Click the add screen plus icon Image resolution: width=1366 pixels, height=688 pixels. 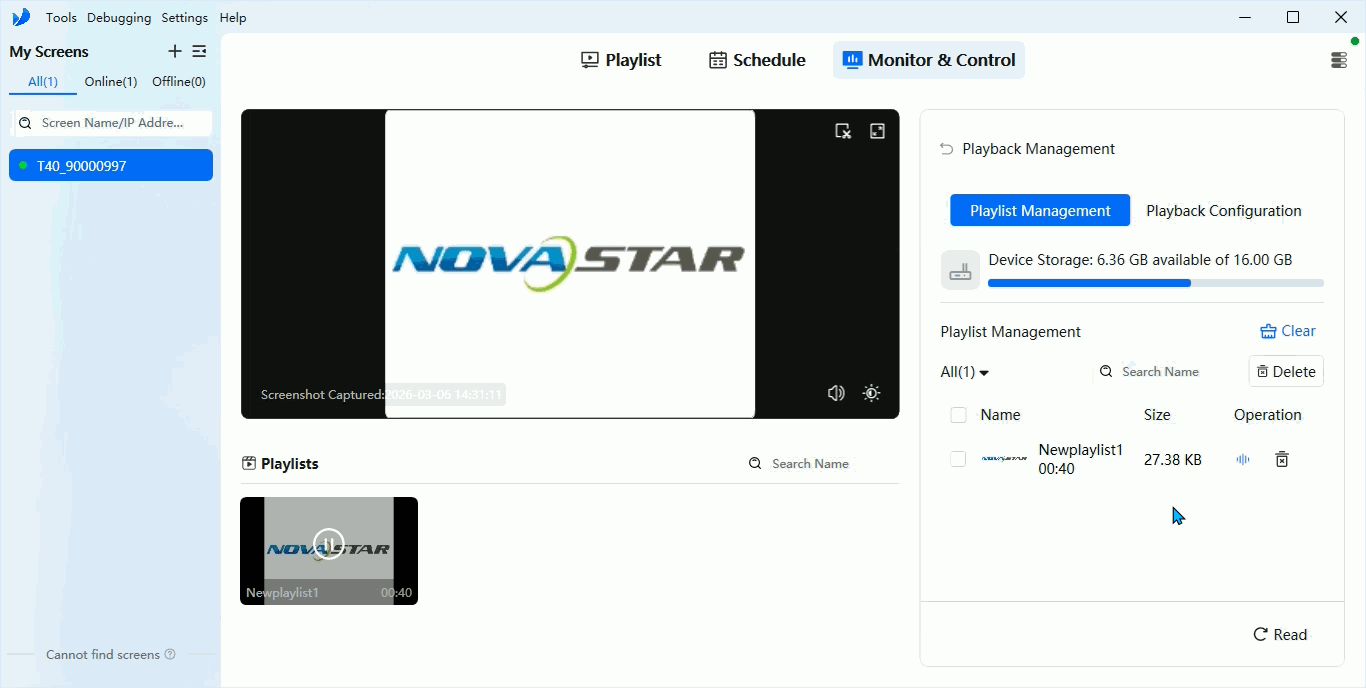175,51
